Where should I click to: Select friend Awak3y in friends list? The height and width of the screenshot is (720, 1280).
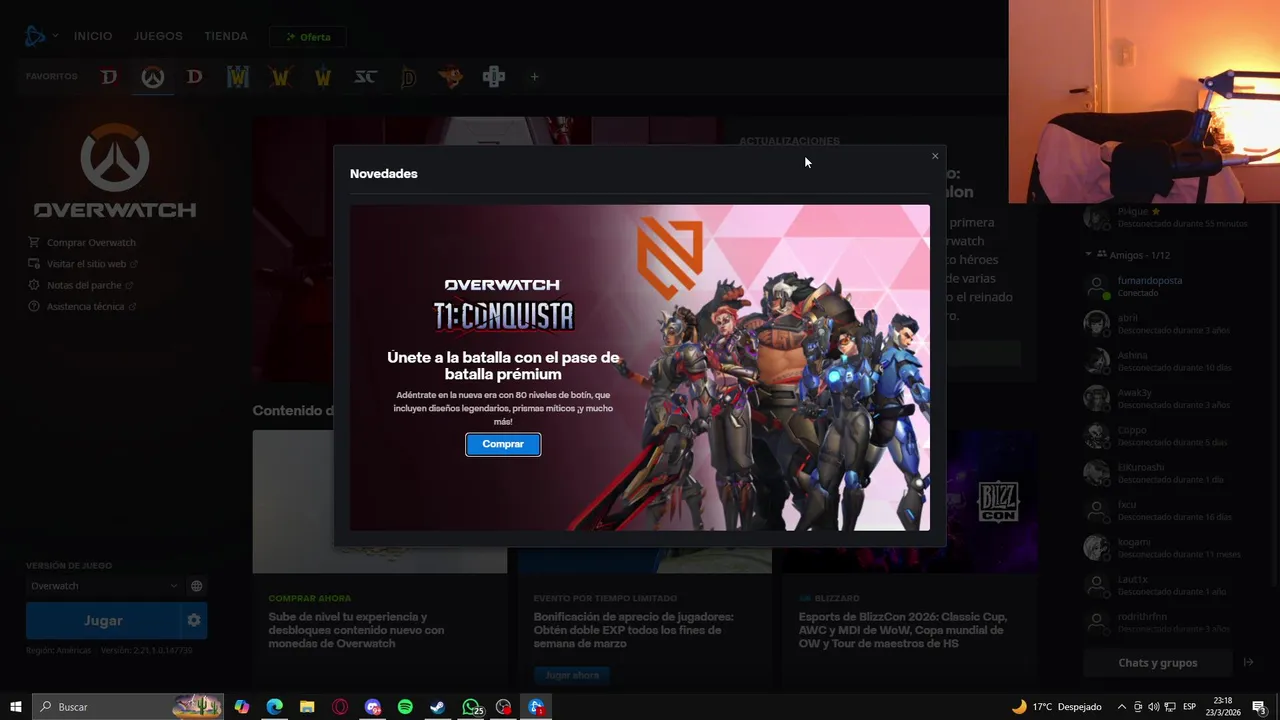pyautogui.click(x=1159, y=398)
